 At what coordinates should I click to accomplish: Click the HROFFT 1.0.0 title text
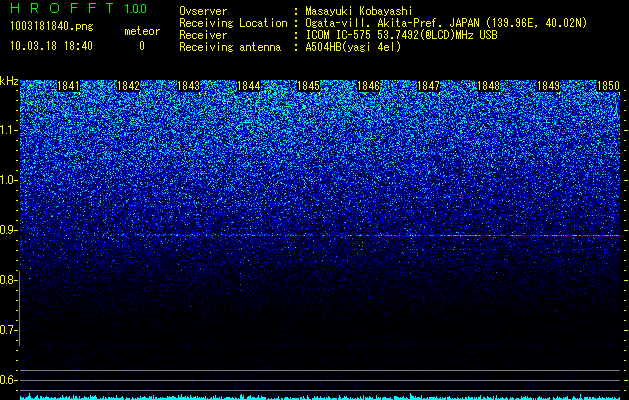click(78, 8)
